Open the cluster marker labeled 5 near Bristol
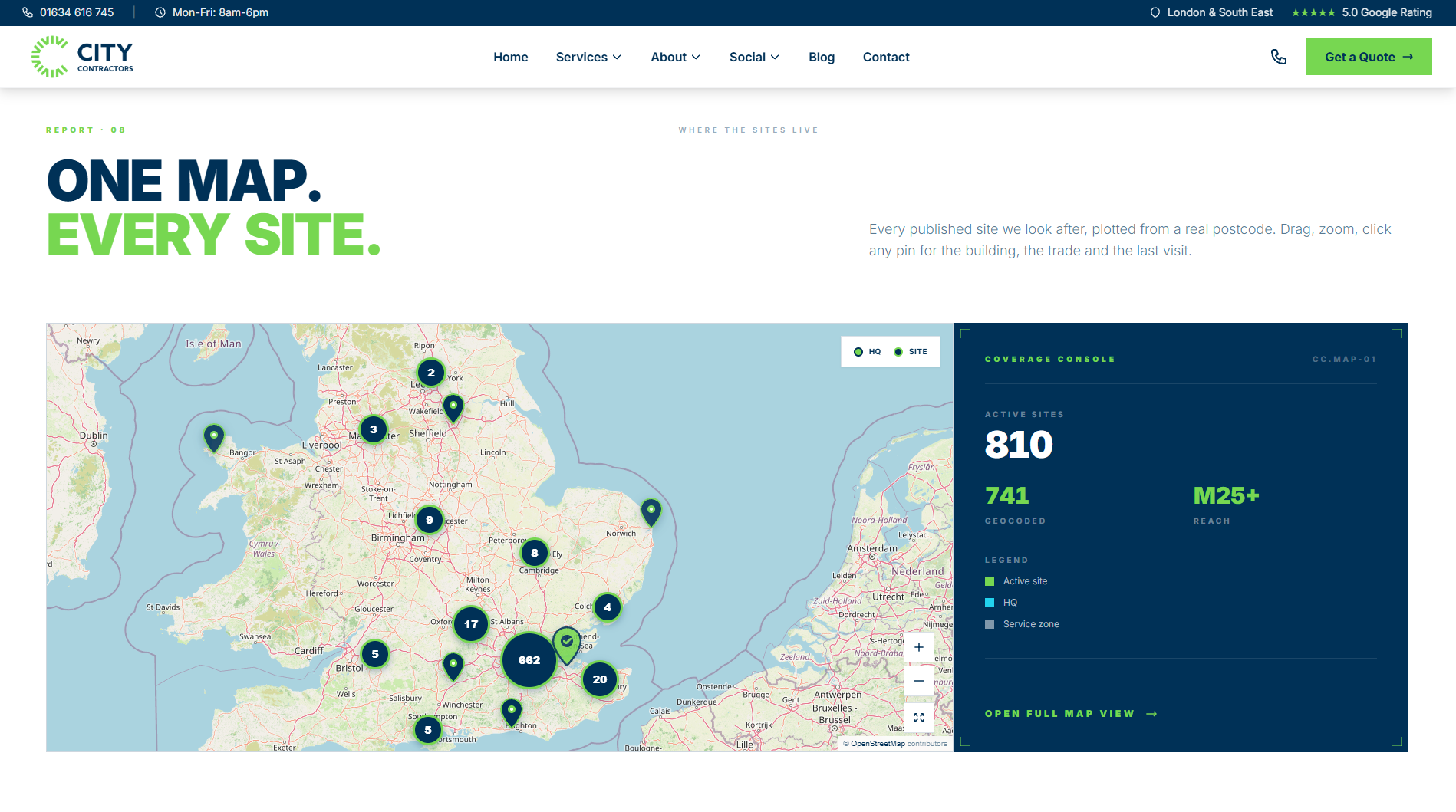This screenshot has height=812, width=1456. coord(375,654)
